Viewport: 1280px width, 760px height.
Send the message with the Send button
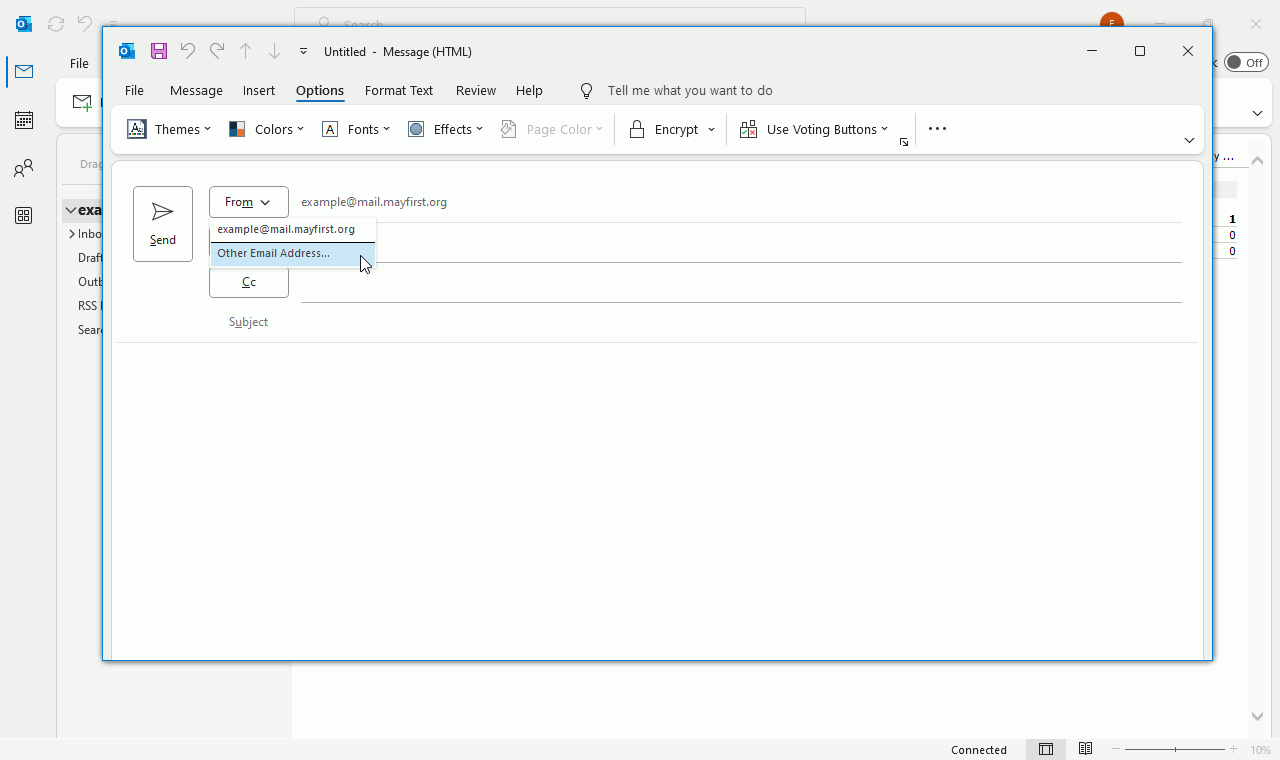tap(163, 224)
